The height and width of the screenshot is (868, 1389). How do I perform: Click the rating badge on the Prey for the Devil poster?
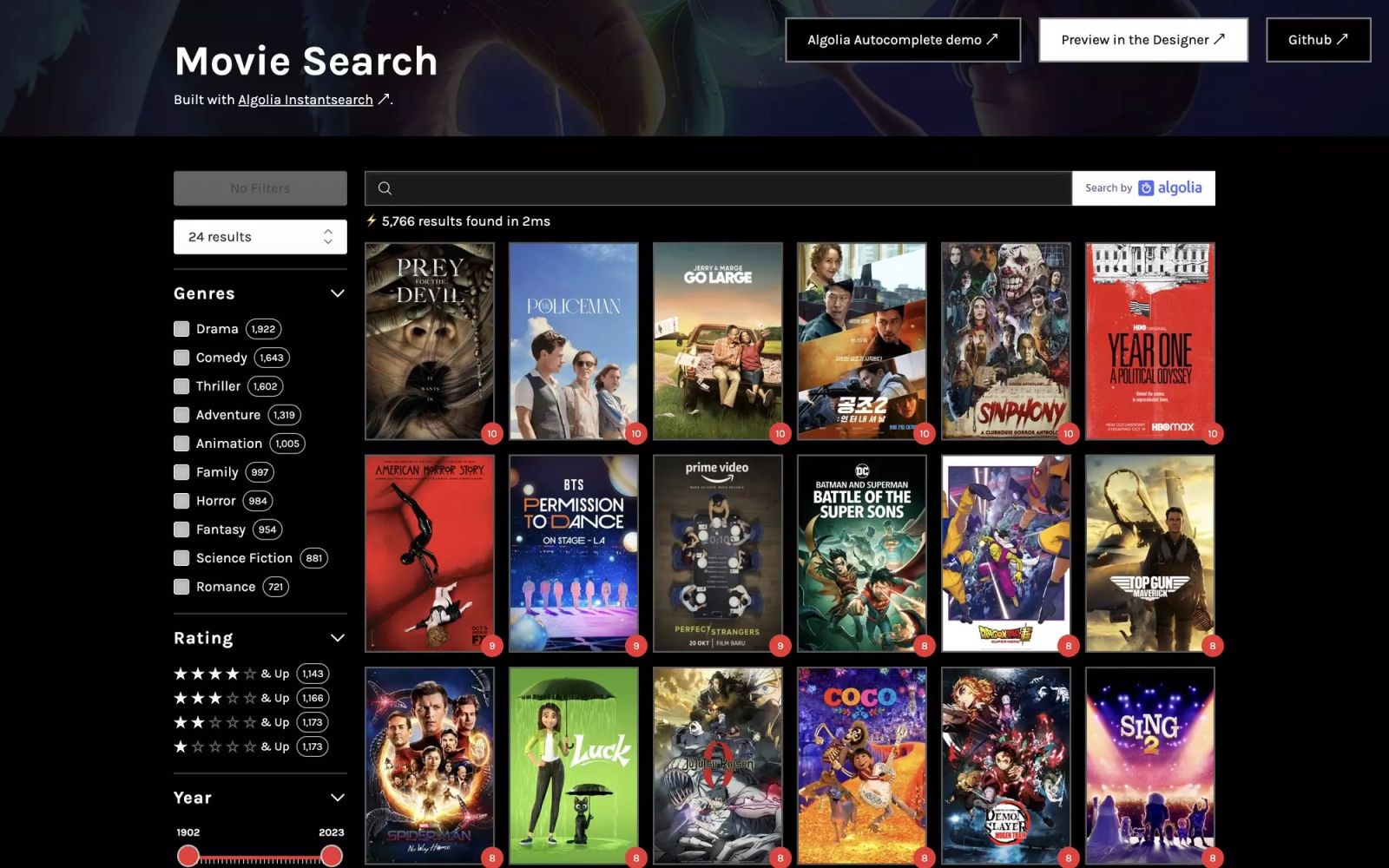pos(491,433)
